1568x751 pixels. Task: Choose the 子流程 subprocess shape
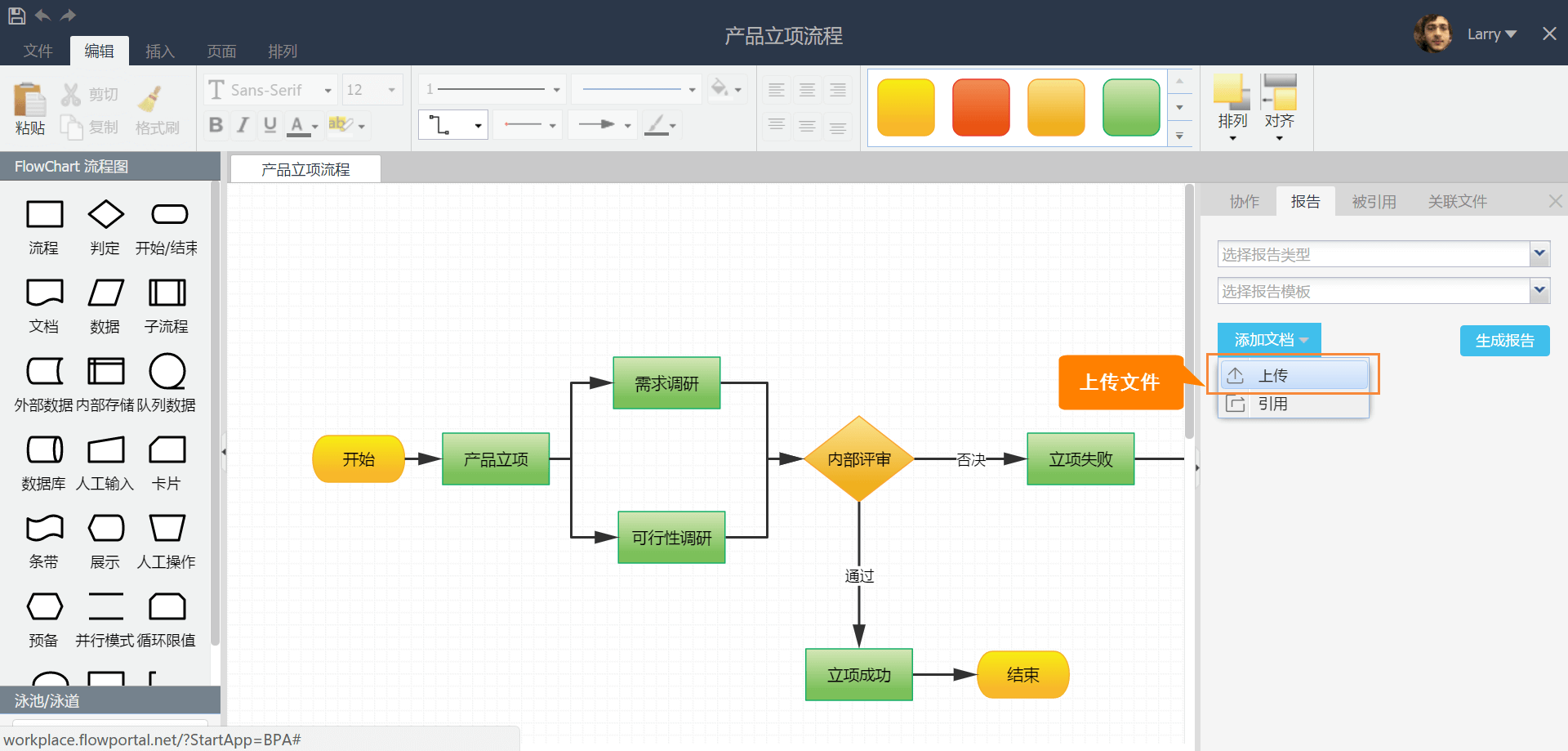[x=167, y=293]
